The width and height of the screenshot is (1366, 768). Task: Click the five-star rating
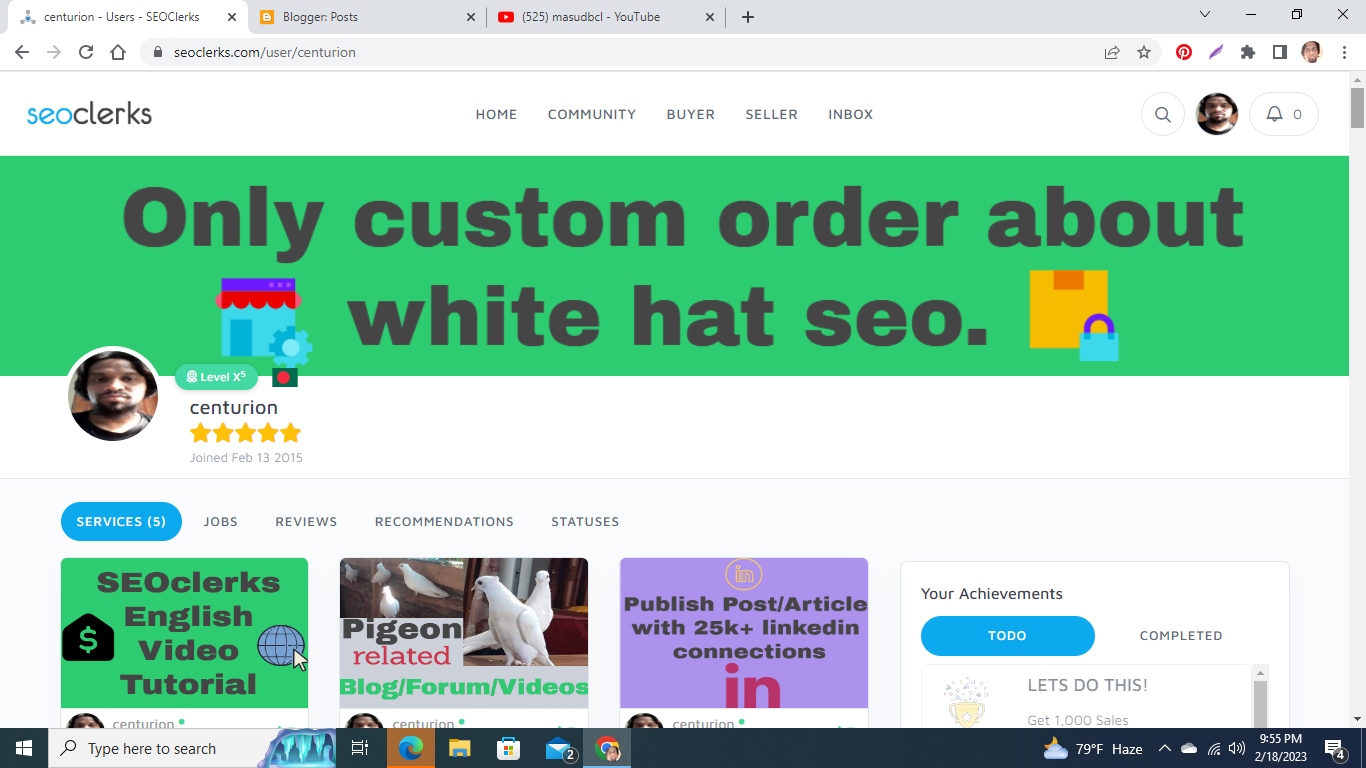click(x=245, y=433)
